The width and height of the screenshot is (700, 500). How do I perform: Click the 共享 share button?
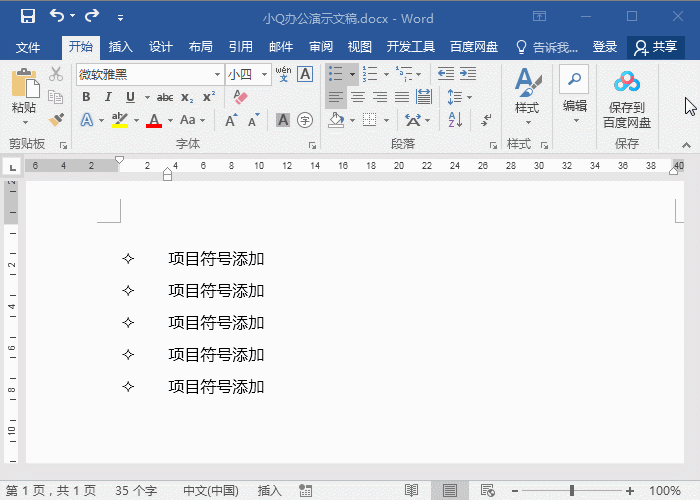pyautogui.click(x=656, y=47)
